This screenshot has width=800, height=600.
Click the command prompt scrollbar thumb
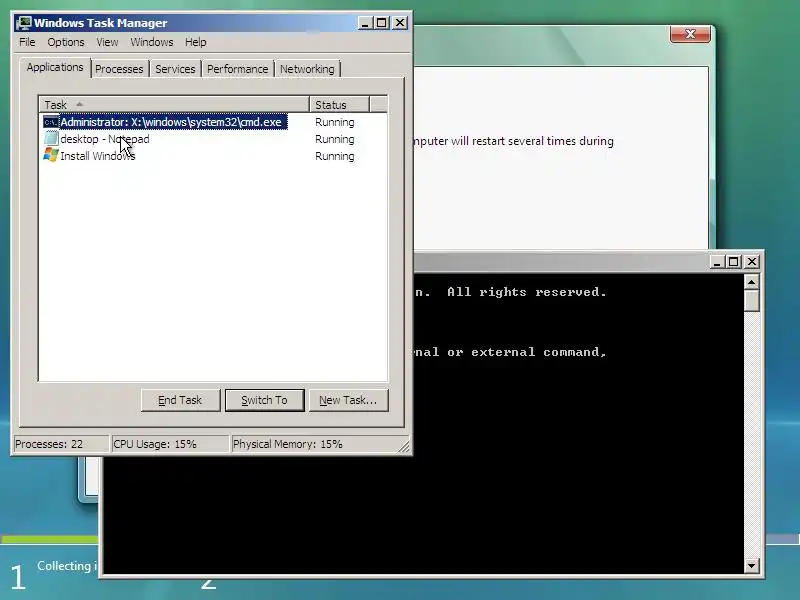coord(752,301)
